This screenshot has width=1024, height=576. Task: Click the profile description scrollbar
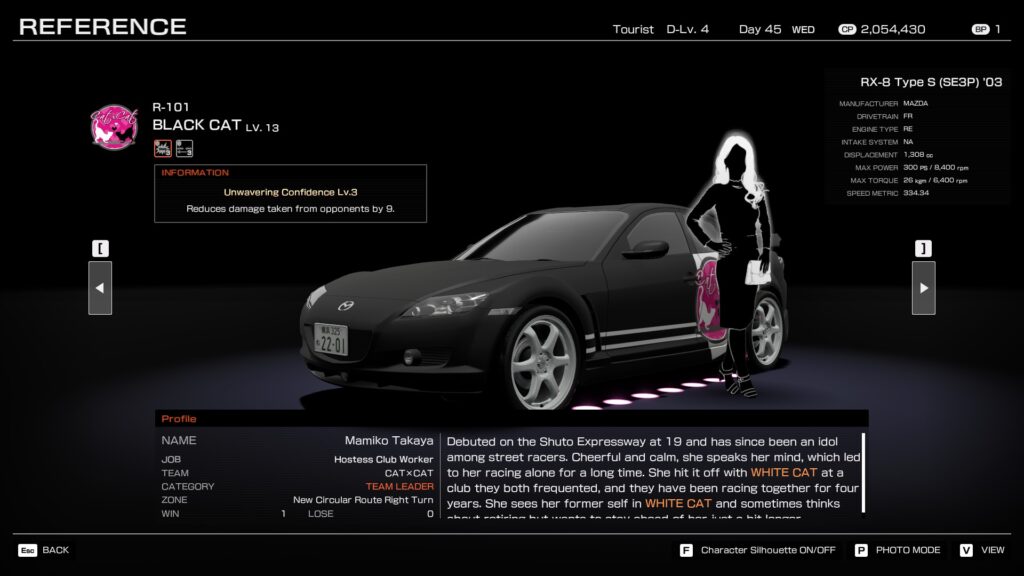point(863,473)
